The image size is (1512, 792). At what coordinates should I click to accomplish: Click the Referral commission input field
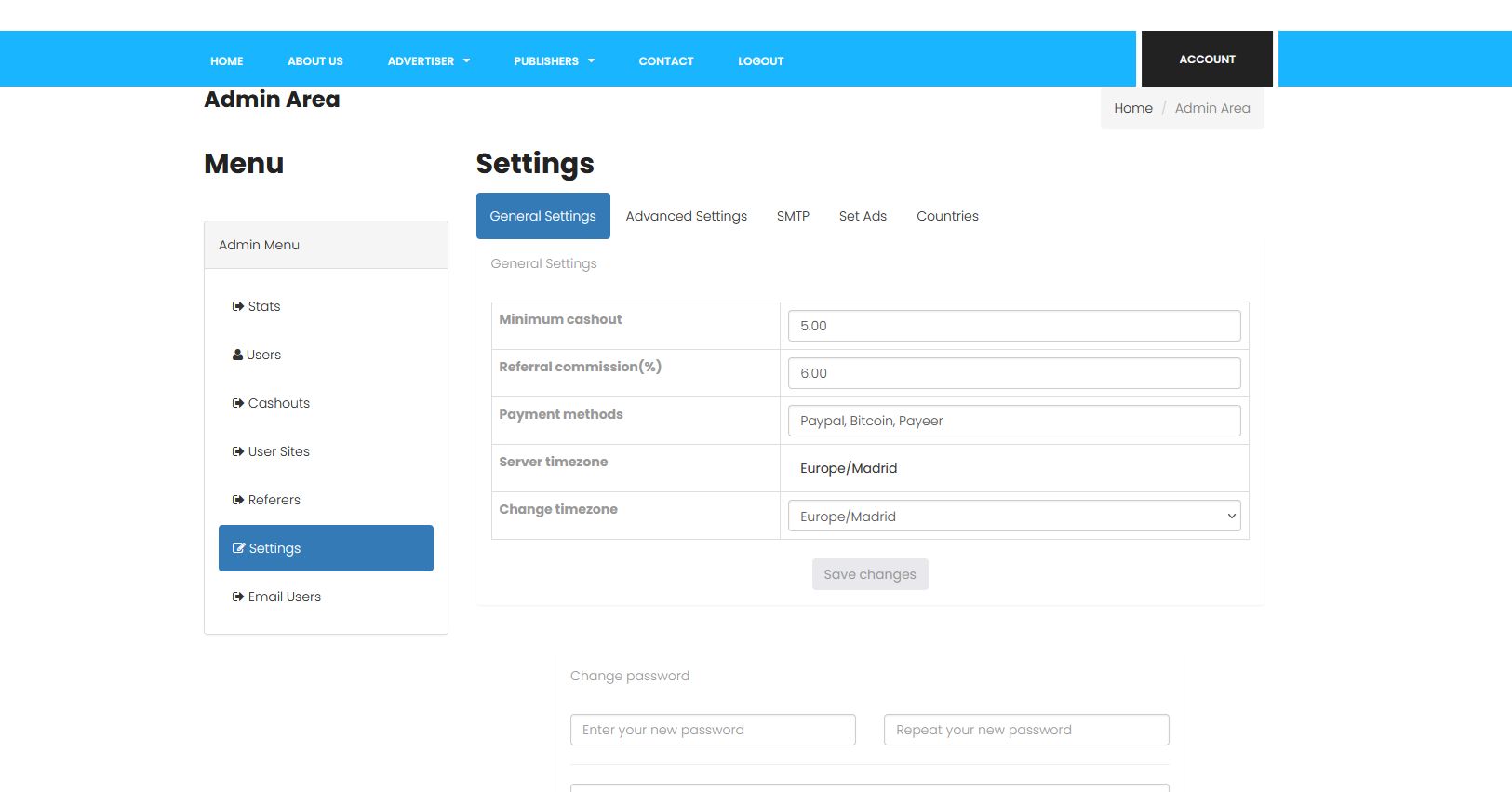1014,373
